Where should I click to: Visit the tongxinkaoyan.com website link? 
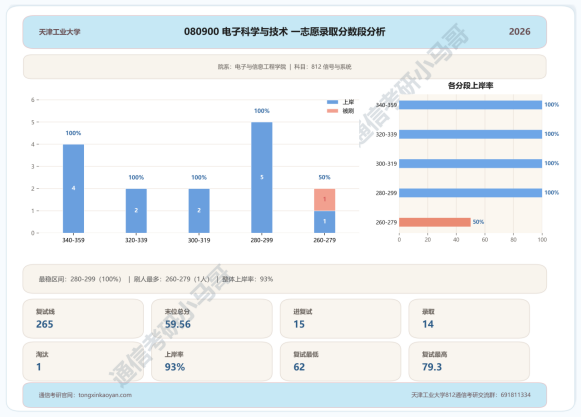[105, 395]
